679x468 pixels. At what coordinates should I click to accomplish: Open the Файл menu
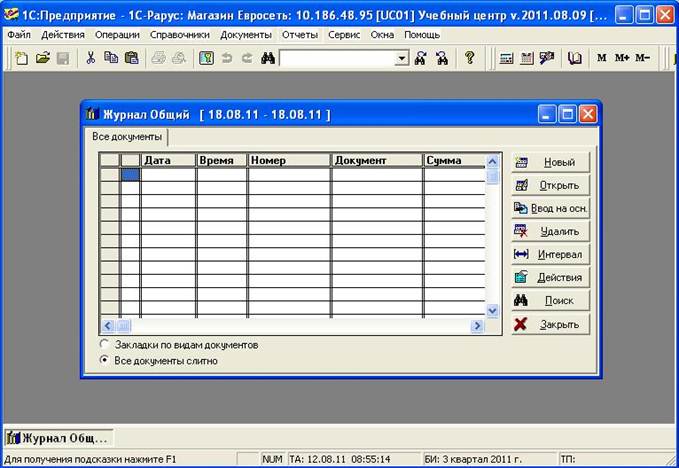pos(19,35)
